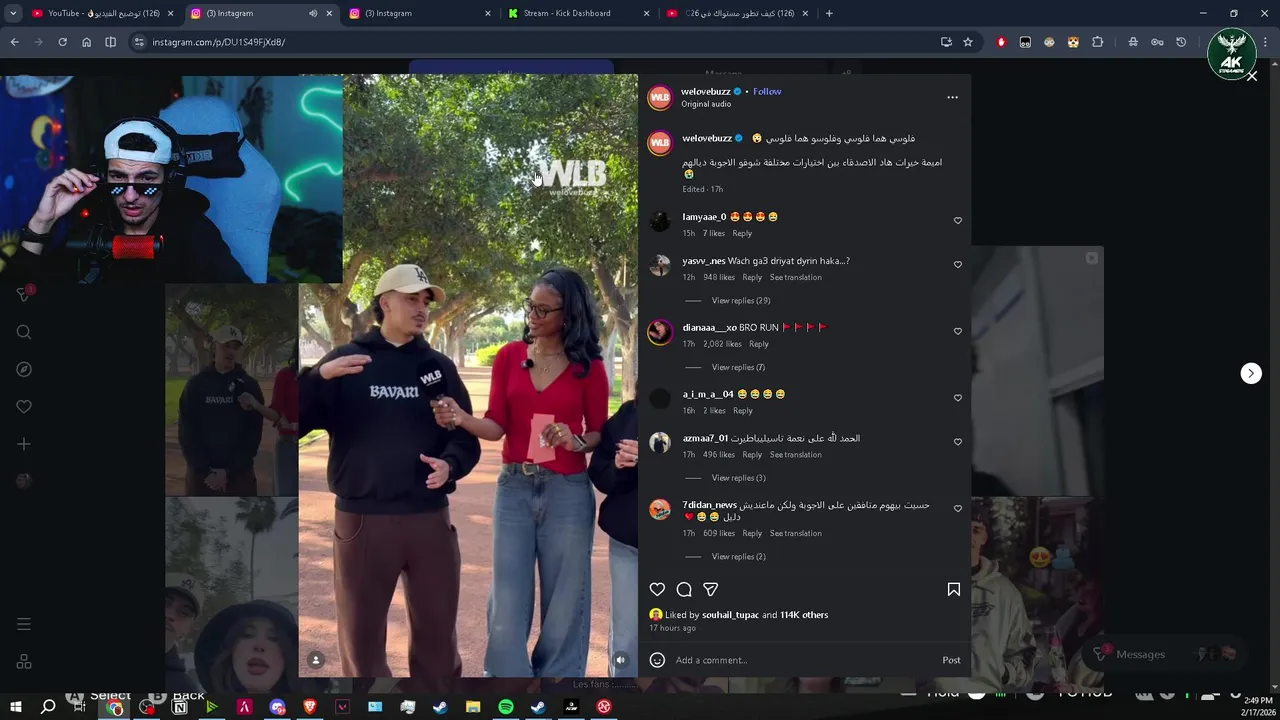Like 7didan_news's comment
Viewport: 1280px width, 720px height.
[957, 509]
